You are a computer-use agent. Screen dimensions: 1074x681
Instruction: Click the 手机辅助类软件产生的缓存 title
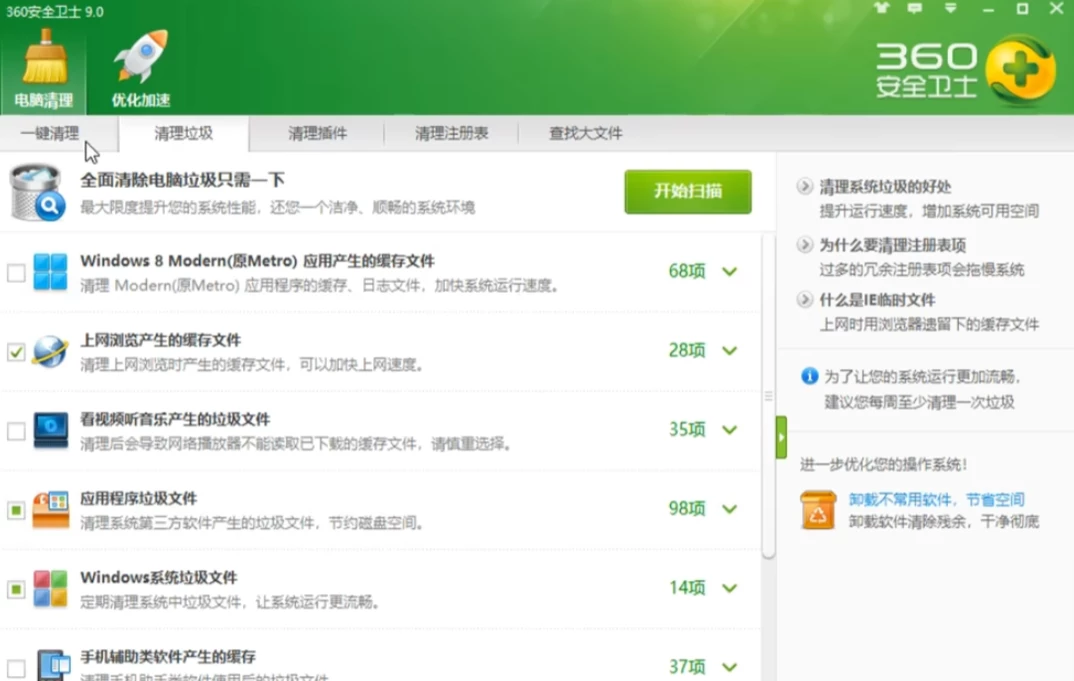[168, 656]
